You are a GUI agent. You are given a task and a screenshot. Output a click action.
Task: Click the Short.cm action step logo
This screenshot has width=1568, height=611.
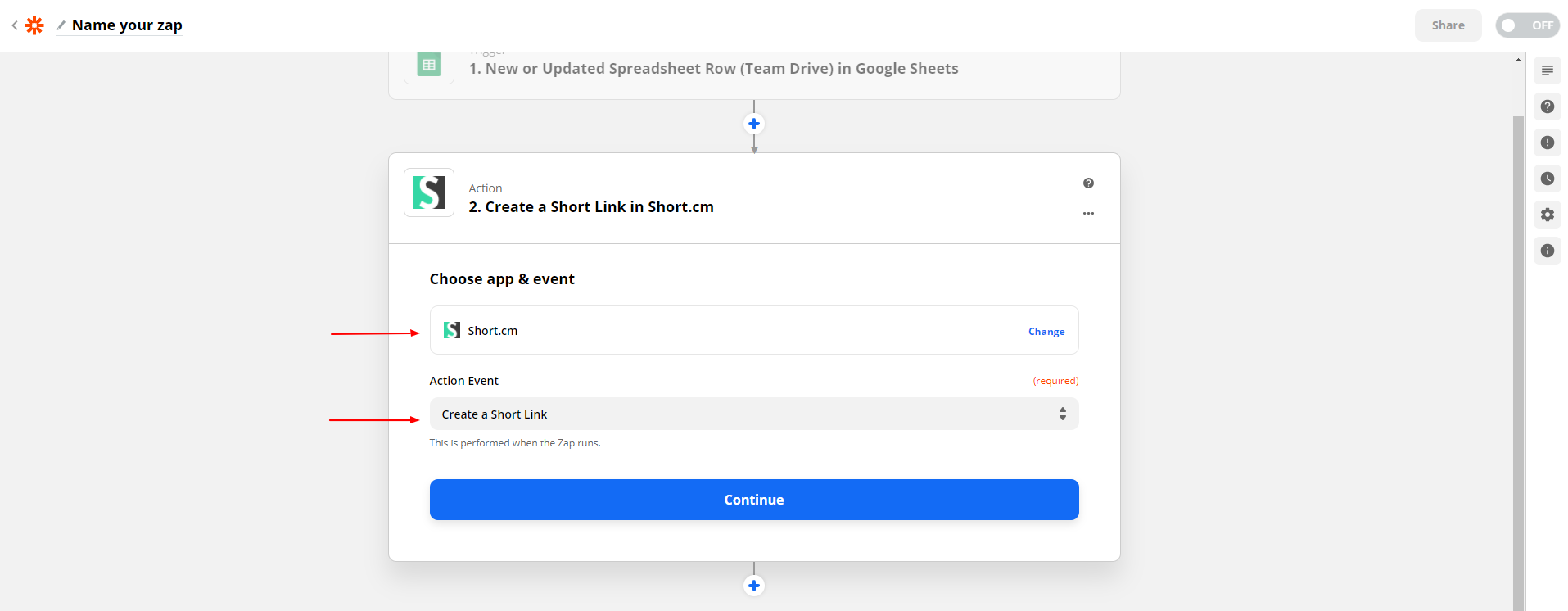pos(429,192)
